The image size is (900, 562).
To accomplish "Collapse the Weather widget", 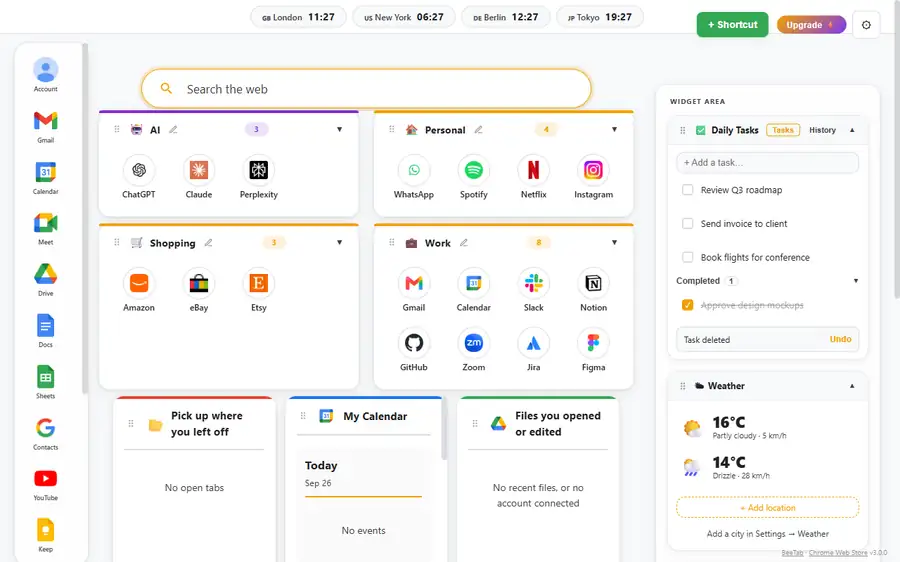I will pos(852,386).
